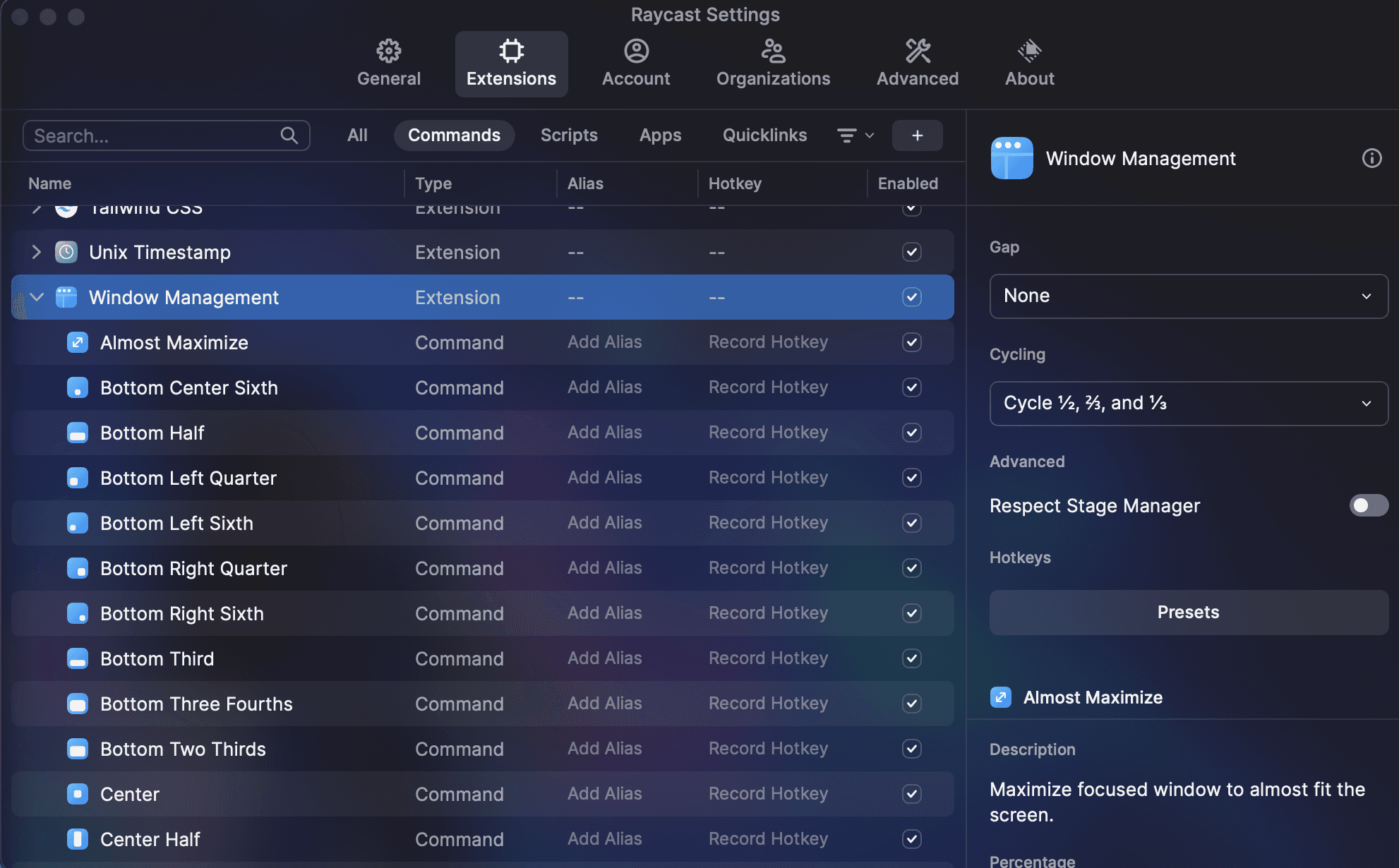Viewport: 1399px width, 868px height.
Task: Focus the Search extensions field
Action: coord(167,135)
